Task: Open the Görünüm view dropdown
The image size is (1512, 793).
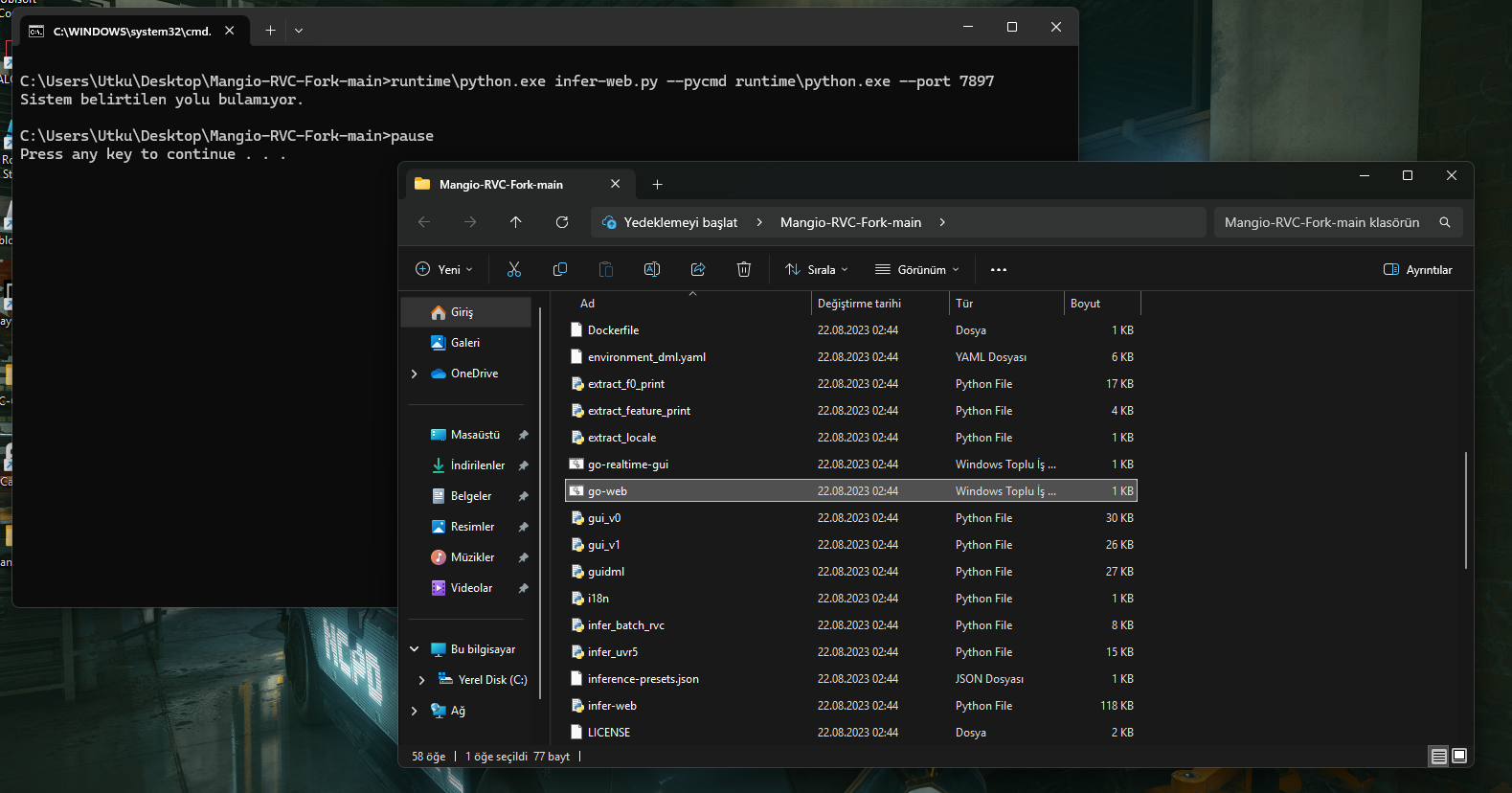Action: coord(917,269)
